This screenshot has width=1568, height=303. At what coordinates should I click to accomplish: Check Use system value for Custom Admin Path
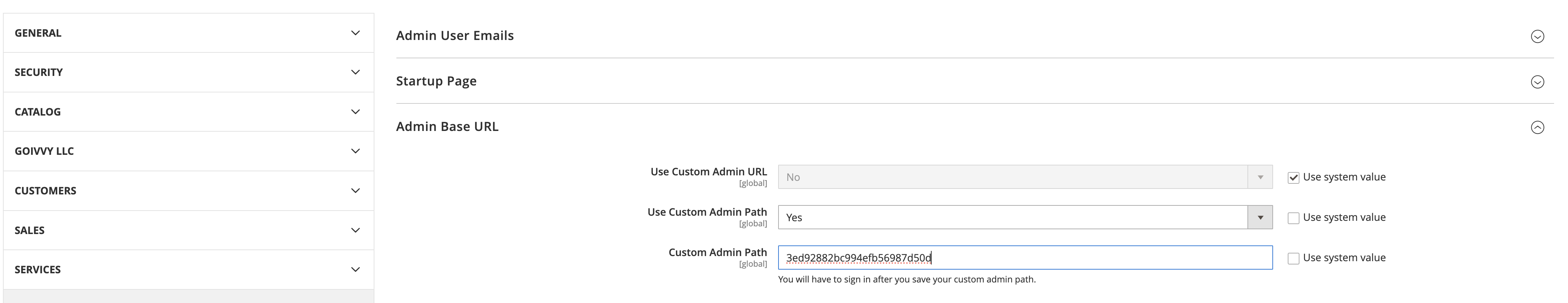point(1294,258)
